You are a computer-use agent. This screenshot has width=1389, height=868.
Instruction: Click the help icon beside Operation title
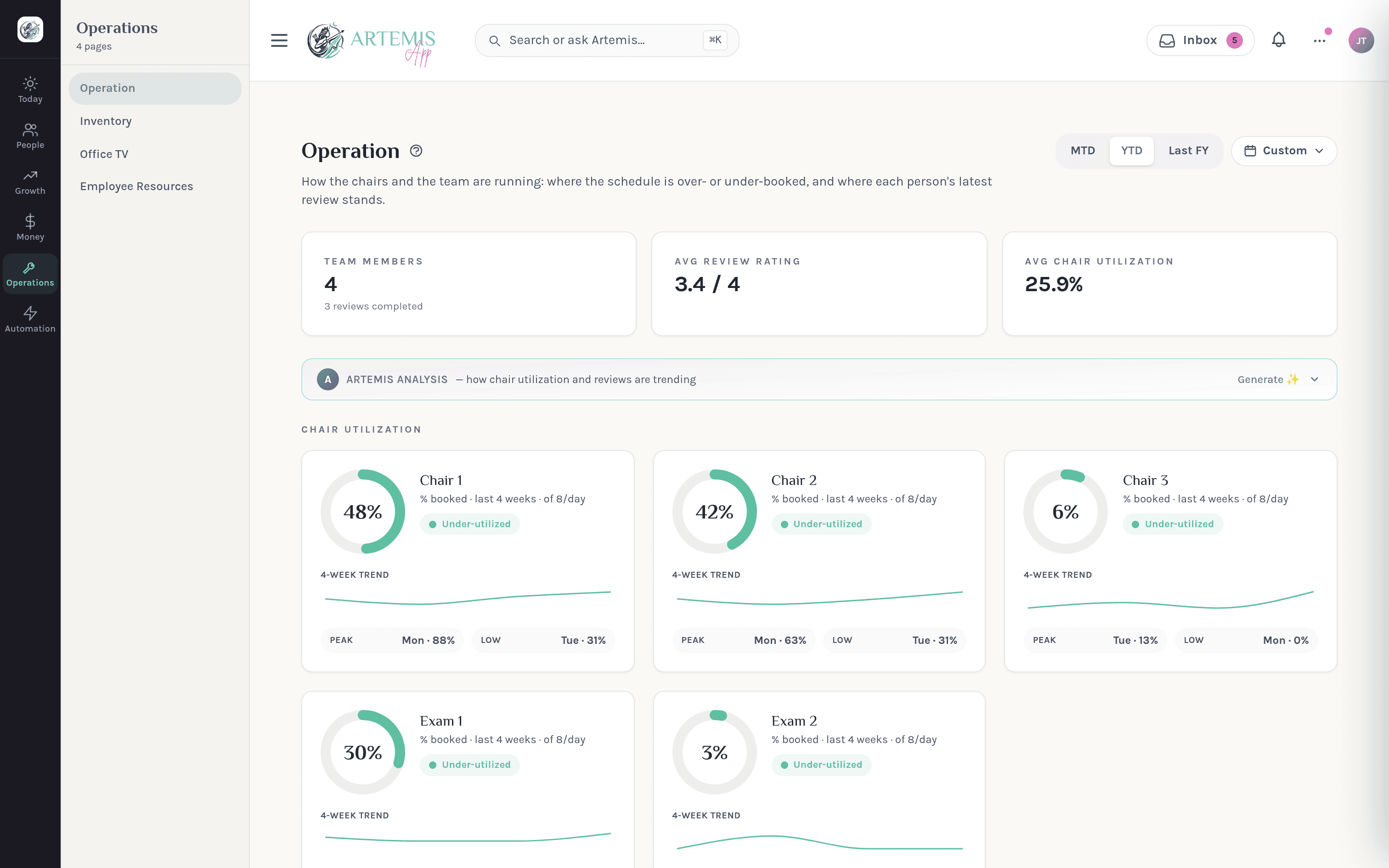click(x=416, y=151)
